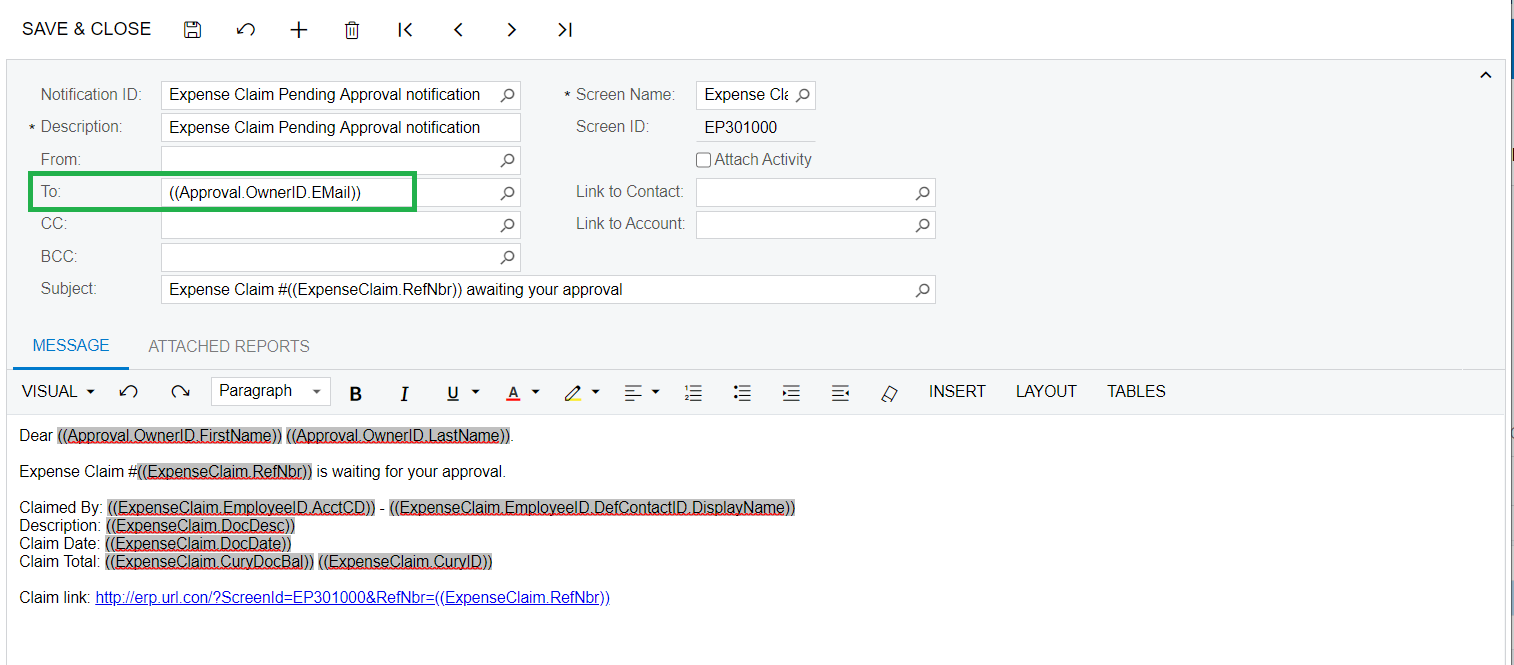Go to previous record

pyautogui.click(x=458, y=30)
